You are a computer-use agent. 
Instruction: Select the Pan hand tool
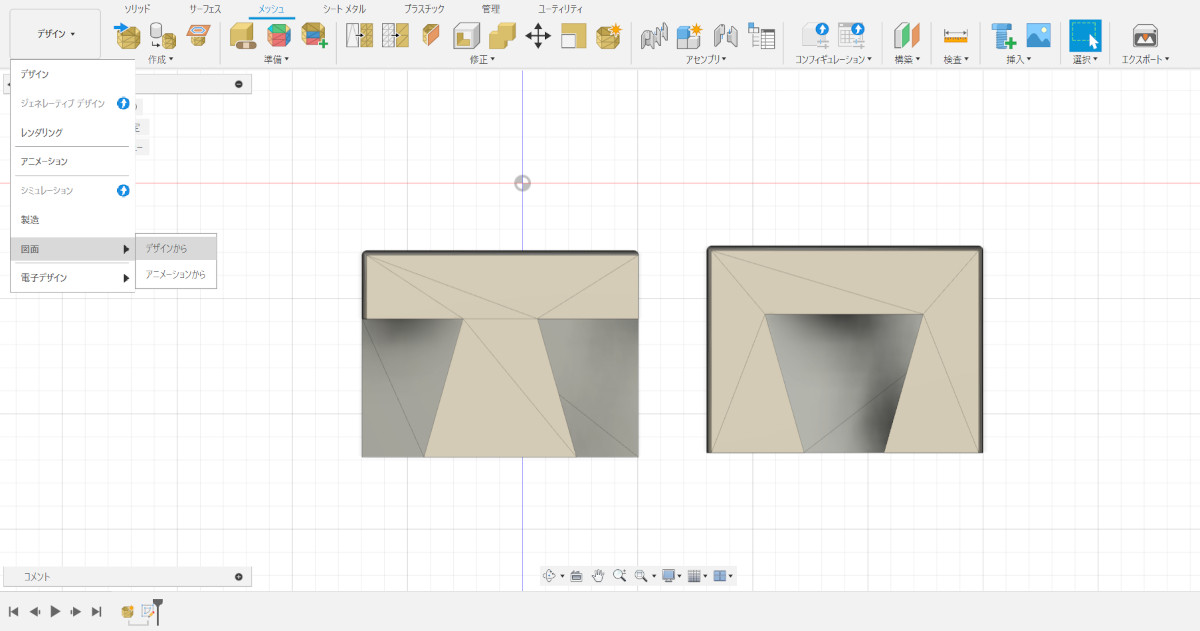pyautogui.click(x=598, y=576)
